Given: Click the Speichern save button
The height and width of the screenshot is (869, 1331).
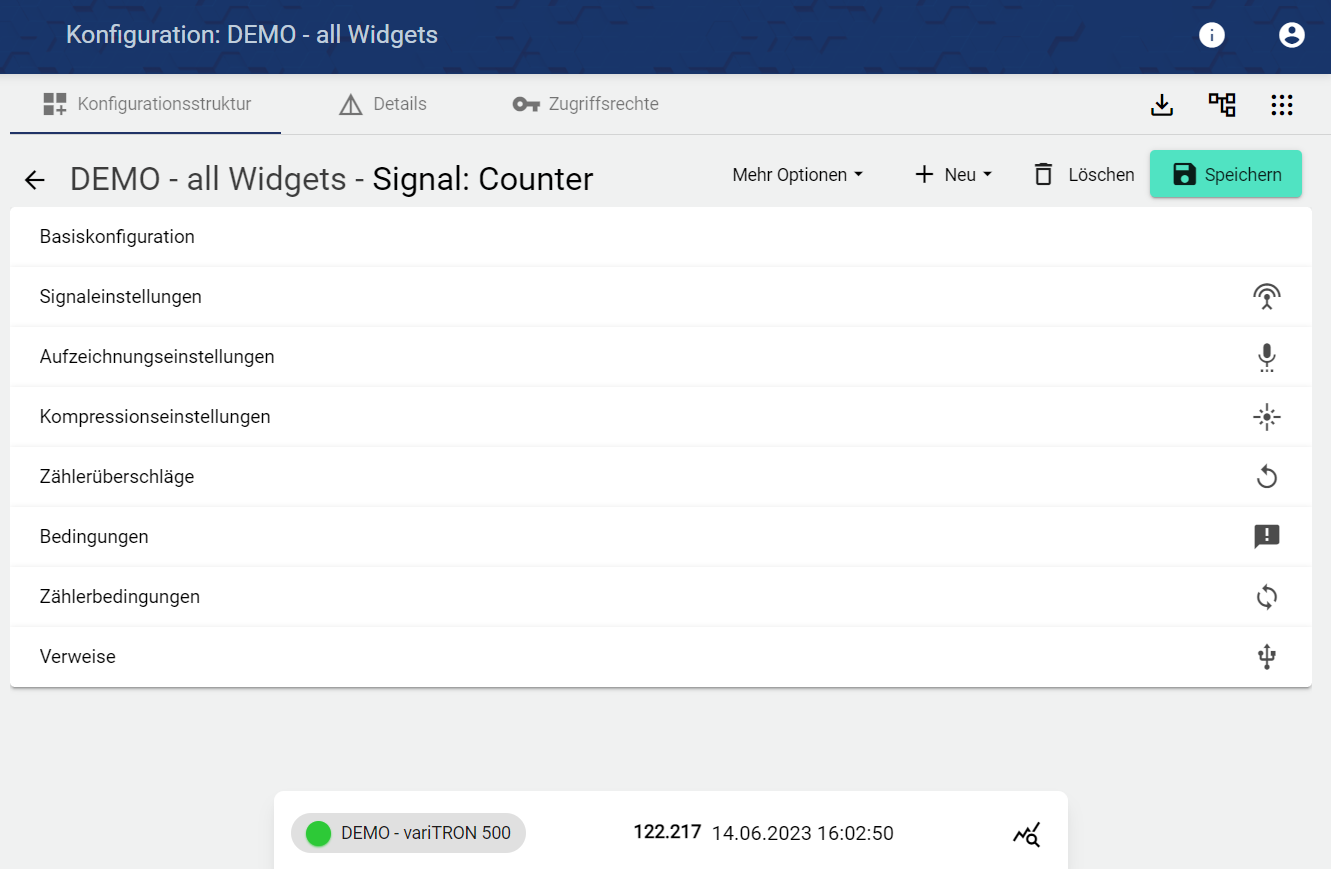Looking at the screenshot, I should point(1225,175).
